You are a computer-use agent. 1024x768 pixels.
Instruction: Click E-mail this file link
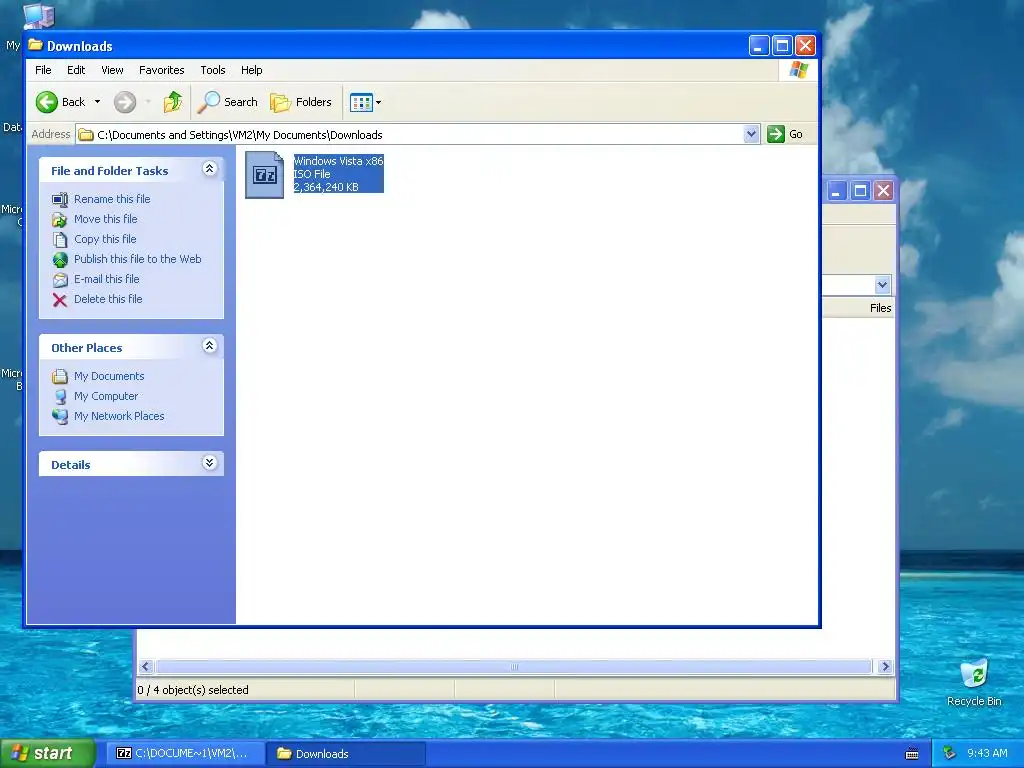coord(106,279)
